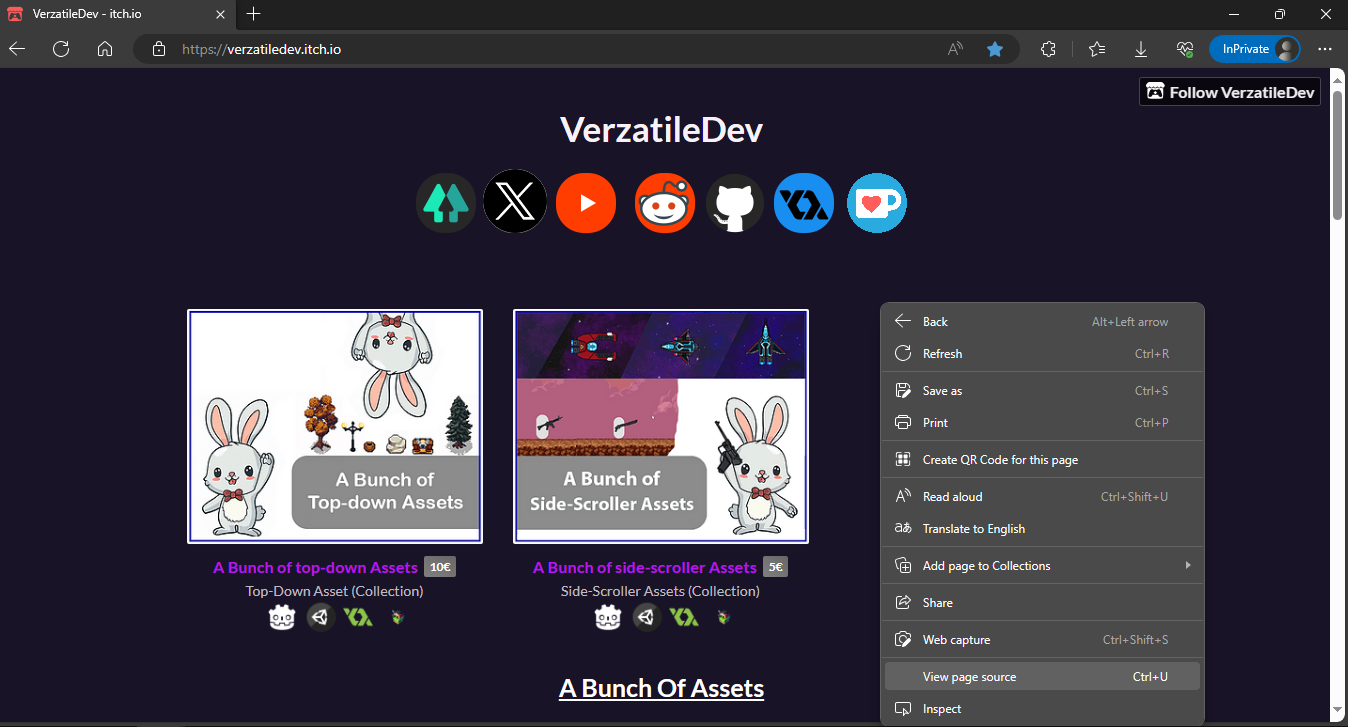Follow VerzatileDev button
The image size is (1348, 727).
[1230, 92]
